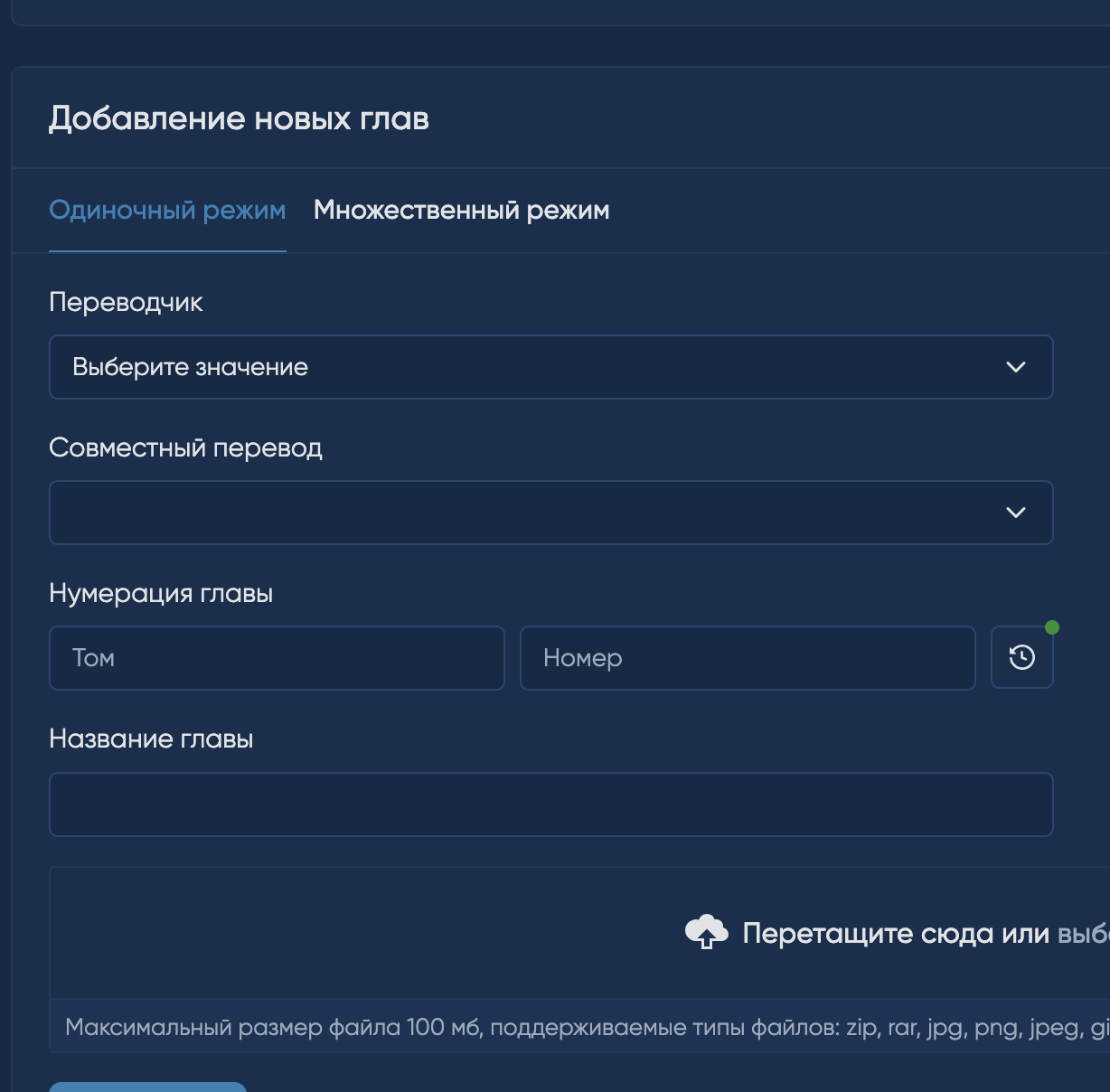The width and height of the screenshot is (1110, 1092).
Task: Click the chevron arrow in Переводчик field
Action: click(1015, 367)
